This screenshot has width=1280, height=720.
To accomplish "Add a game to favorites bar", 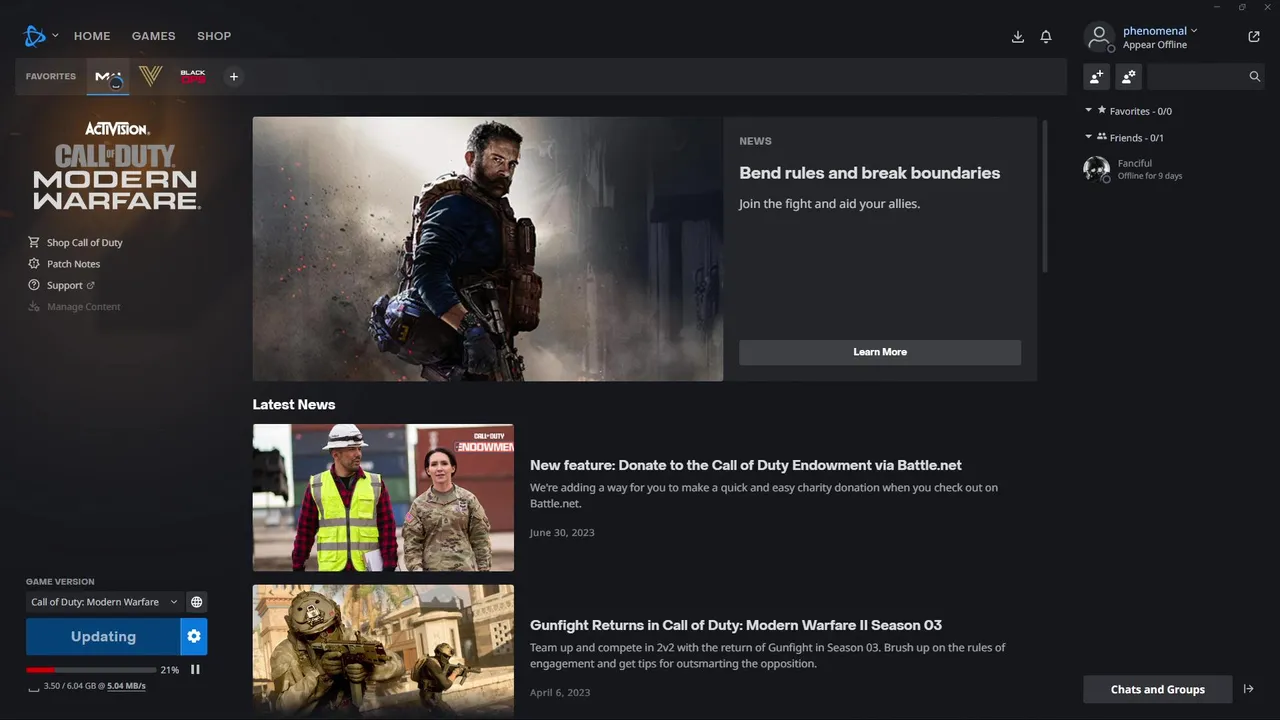I will (x=233, y=76).
